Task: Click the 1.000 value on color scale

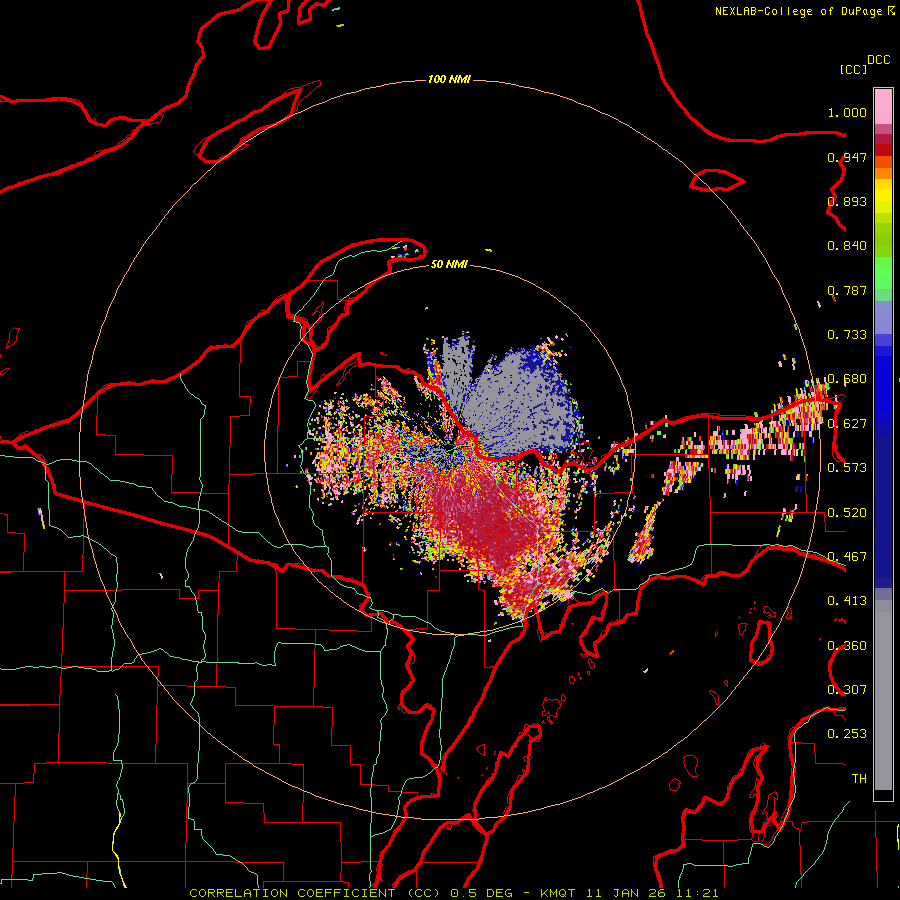Action: [x=847, y=112]
